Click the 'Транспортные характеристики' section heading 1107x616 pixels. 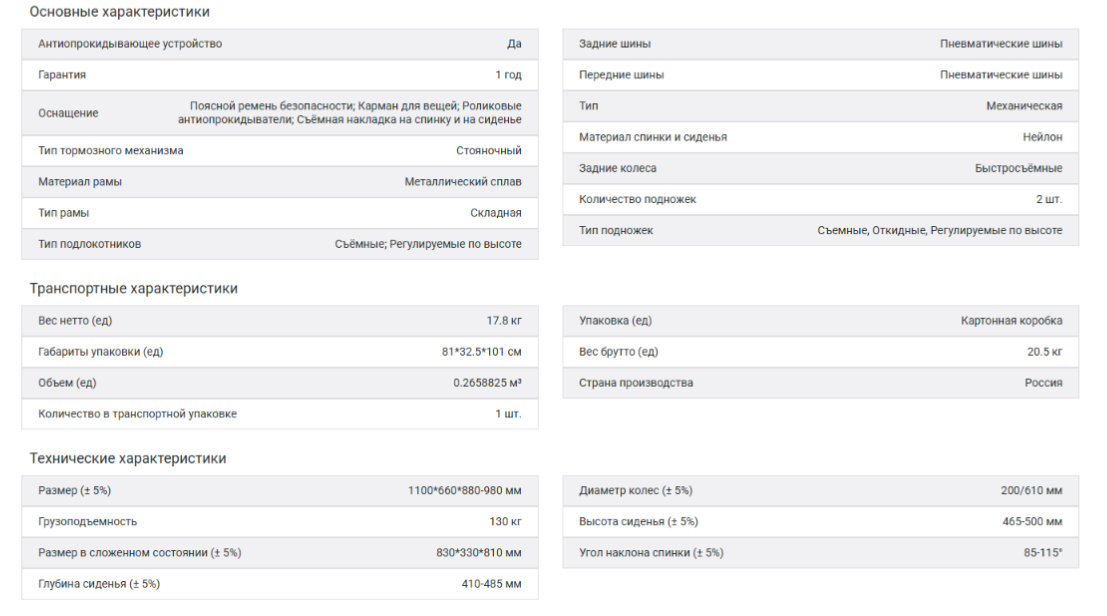(x=134, y=289)
